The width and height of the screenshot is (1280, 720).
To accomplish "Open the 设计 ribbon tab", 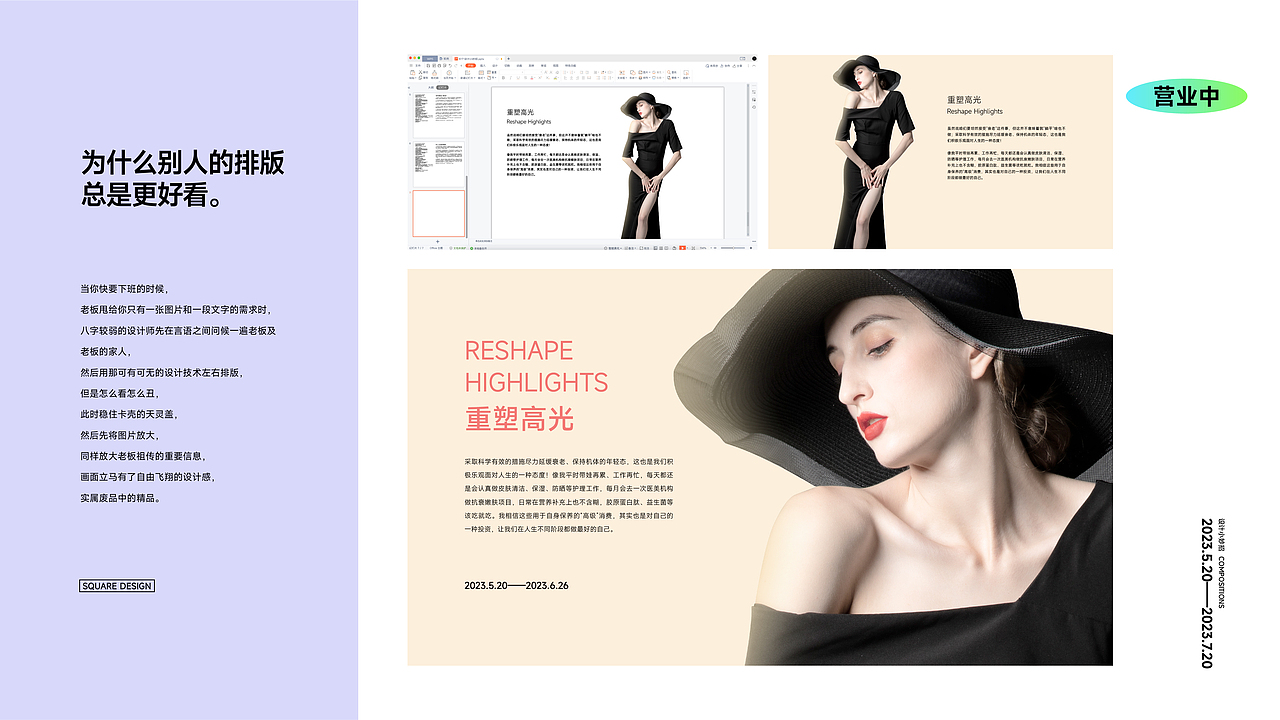I will [495, 65].
